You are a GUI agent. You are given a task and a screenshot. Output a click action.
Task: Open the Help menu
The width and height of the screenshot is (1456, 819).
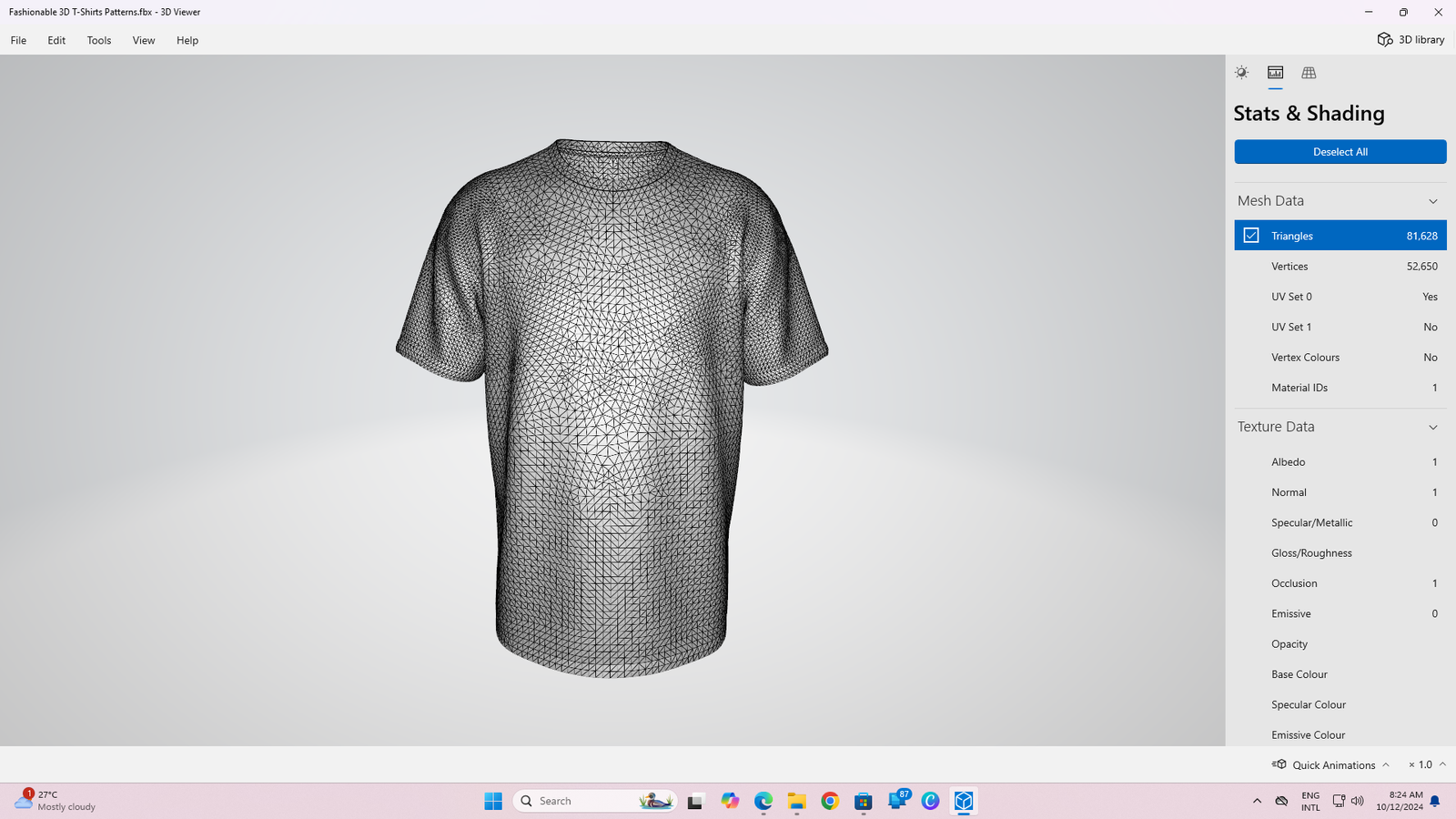[187, 40]
